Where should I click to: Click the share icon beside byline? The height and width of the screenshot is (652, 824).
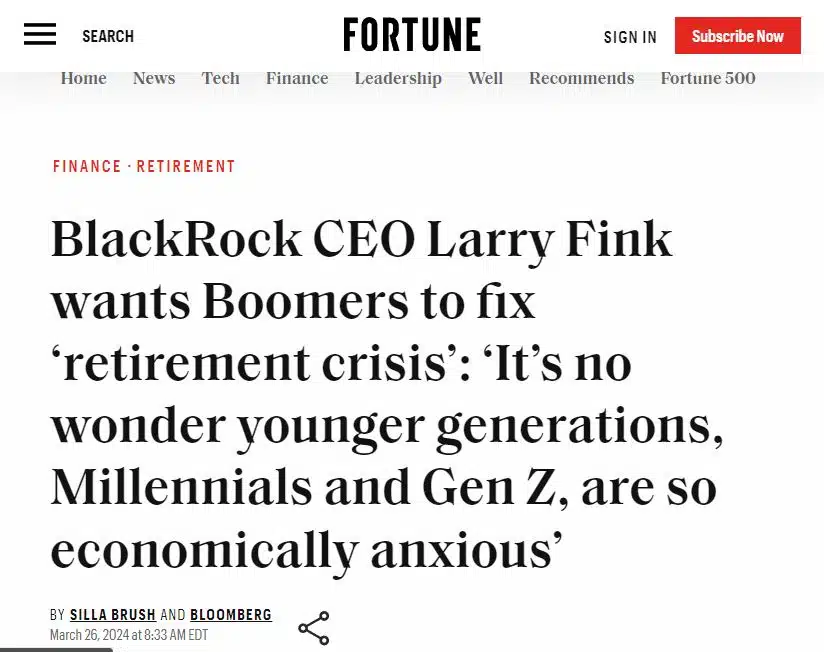314,628
